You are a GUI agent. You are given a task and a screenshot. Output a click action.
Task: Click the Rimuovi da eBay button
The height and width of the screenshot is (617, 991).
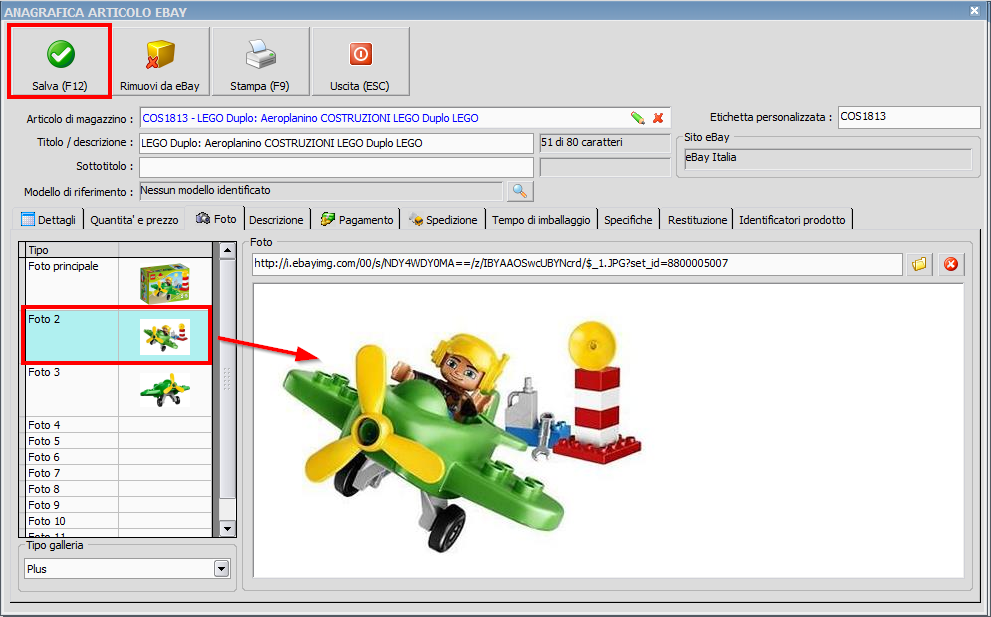click(160, 62)
